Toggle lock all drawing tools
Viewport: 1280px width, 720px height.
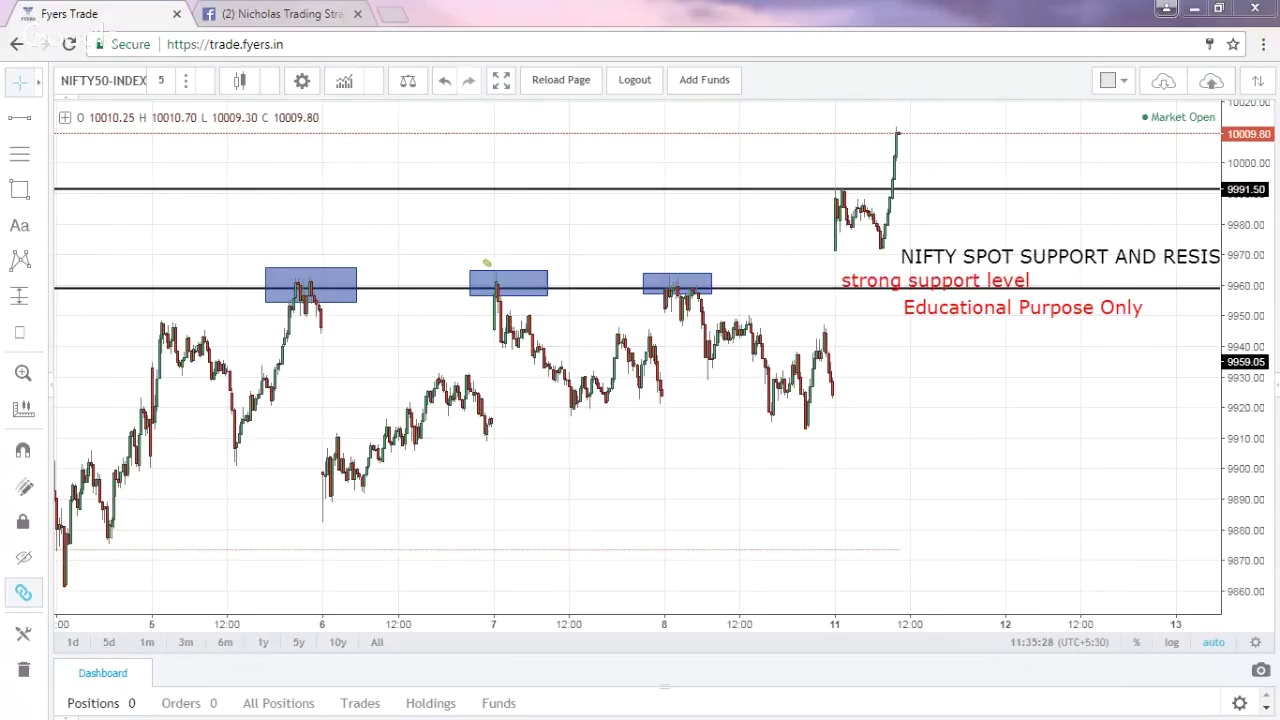click(23, 522)
